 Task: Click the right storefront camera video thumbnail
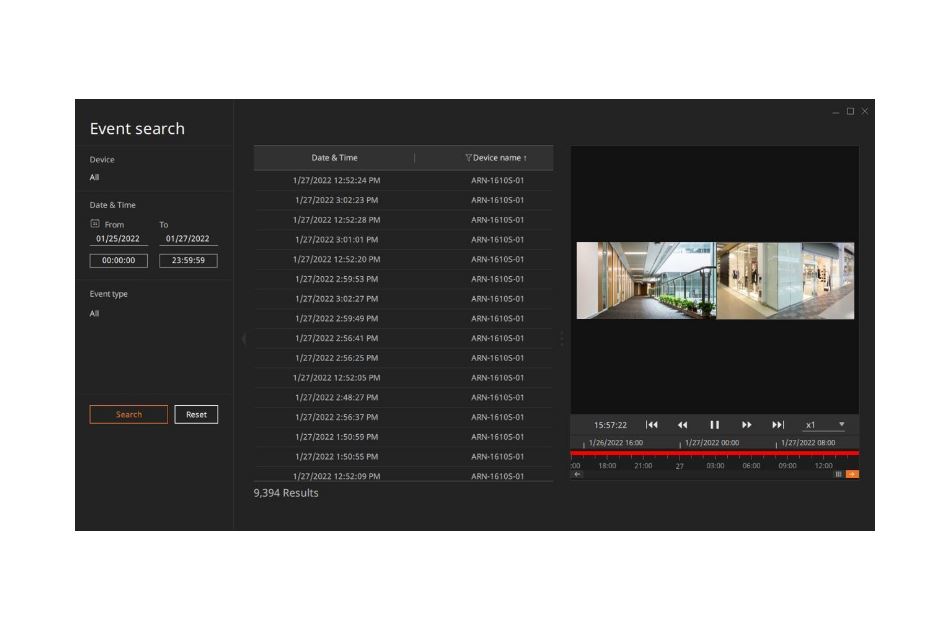[x=785, y=280]
